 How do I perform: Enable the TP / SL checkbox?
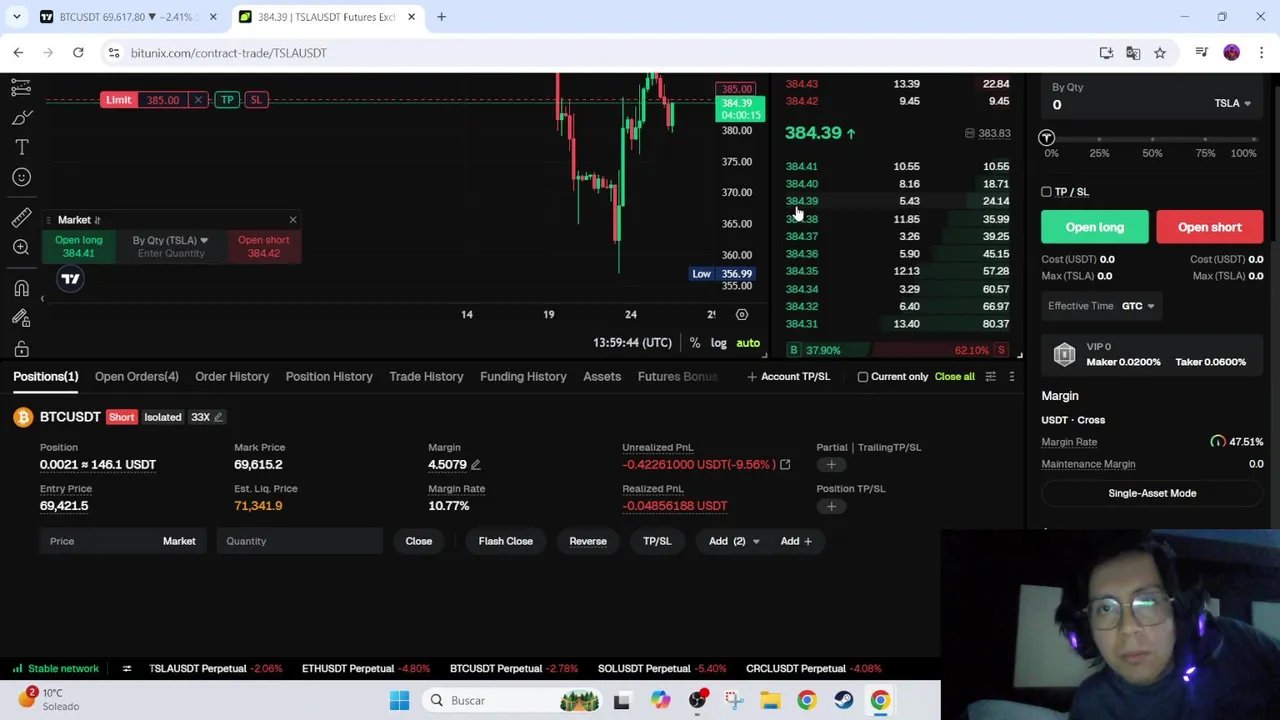(1046, 192)
